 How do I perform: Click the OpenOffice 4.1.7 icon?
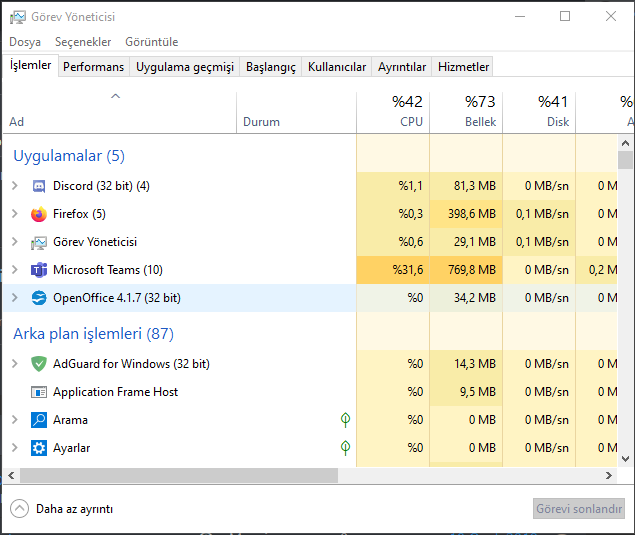(x=39, y=298)
